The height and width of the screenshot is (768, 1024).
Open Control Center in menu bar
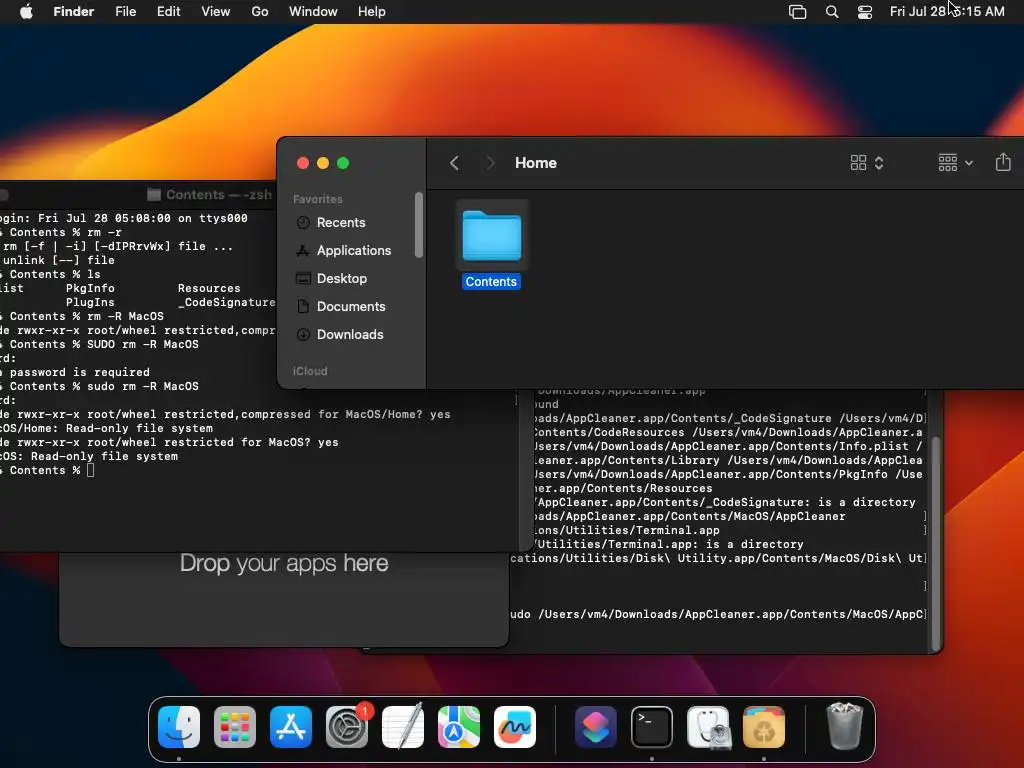point(865,12)
